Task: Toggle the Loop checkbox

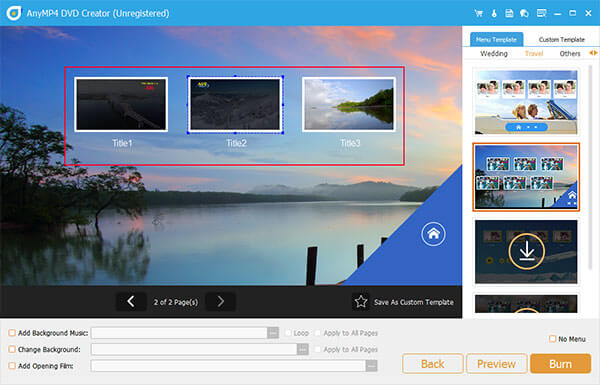Action: (288, 333)
